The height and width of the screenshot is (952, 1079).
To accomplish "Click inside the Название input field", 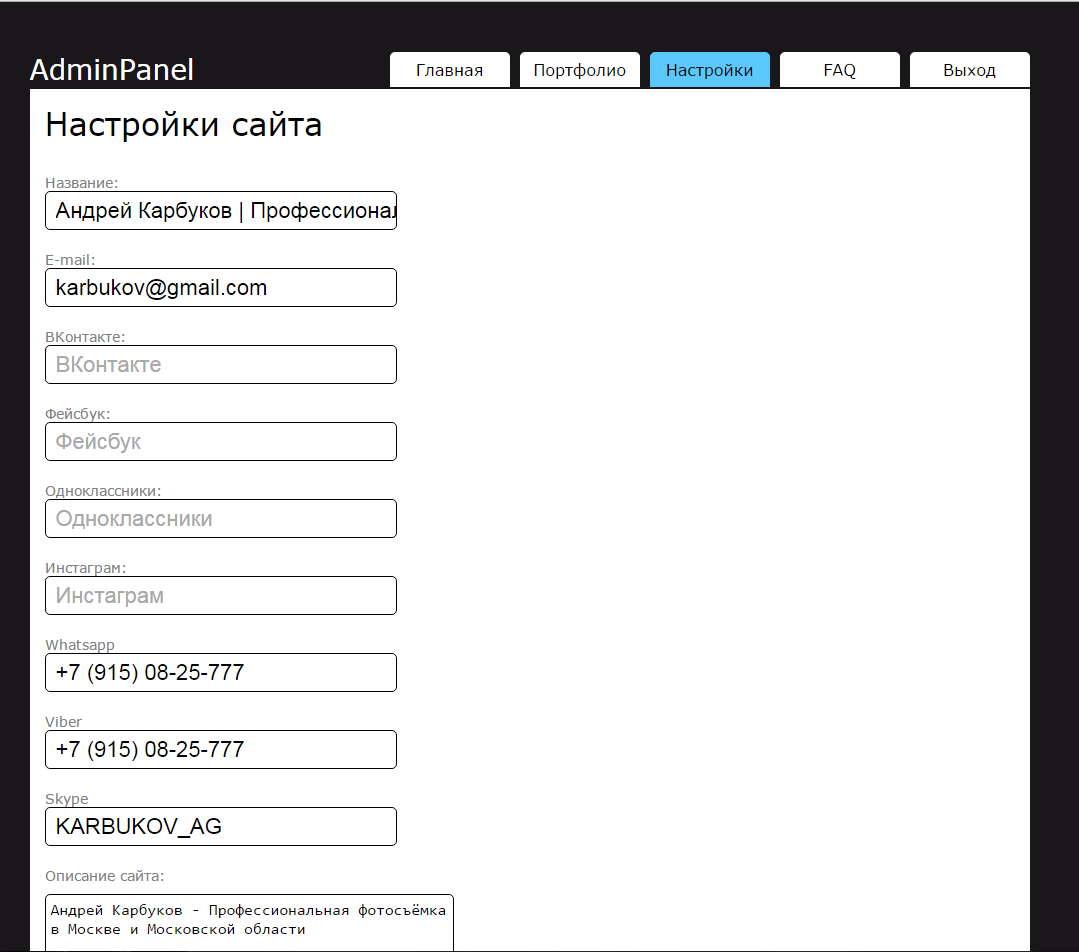I will pyautogui.click(x=220, y=210).
